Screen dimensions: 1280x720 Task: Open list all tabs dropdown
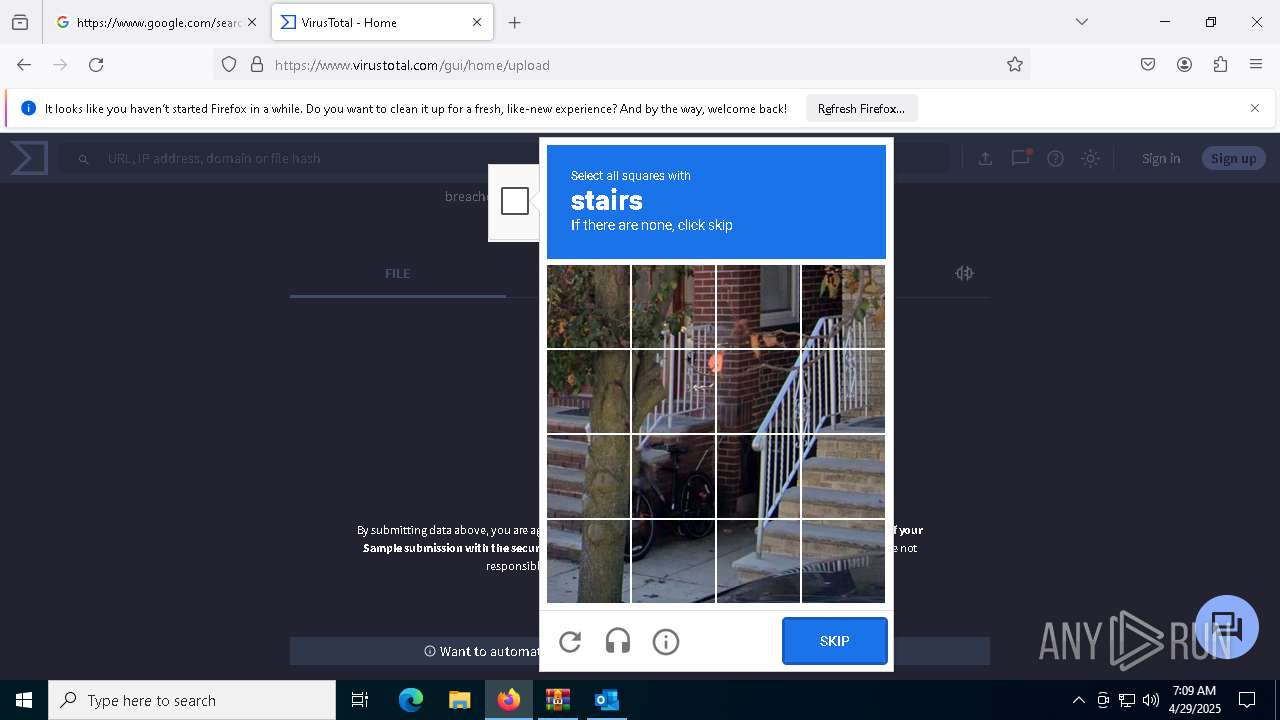(x=1082, y=22)
